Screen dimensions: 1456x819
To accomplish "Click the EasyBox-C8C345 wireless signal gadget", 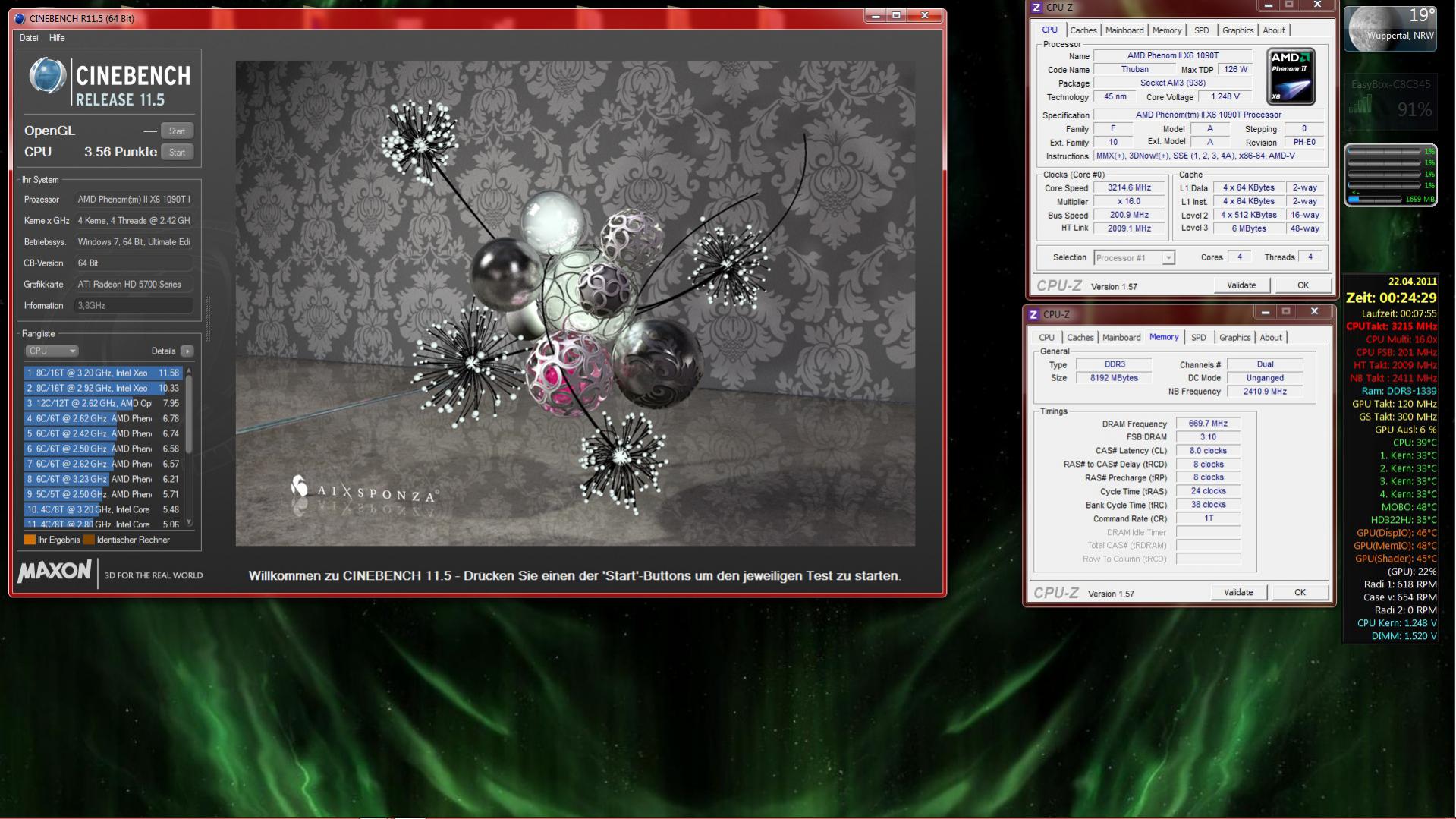I will click(x=1390, y=101).
